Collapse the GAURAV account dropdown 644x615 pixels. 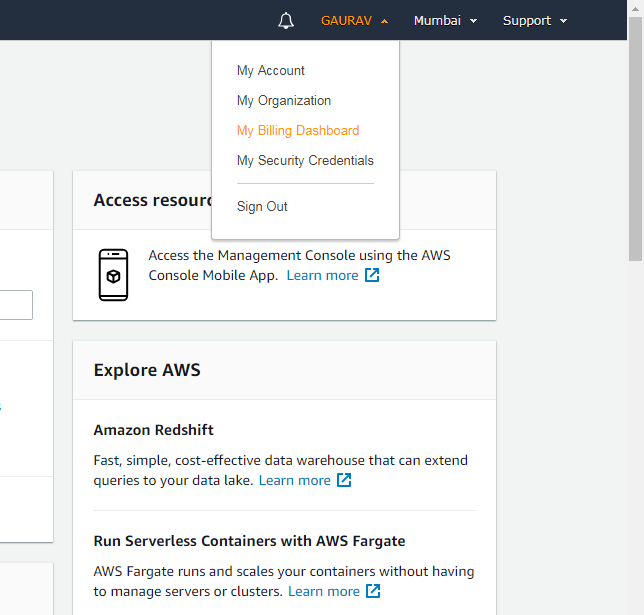pyautogui.click(x=354, y=21)
